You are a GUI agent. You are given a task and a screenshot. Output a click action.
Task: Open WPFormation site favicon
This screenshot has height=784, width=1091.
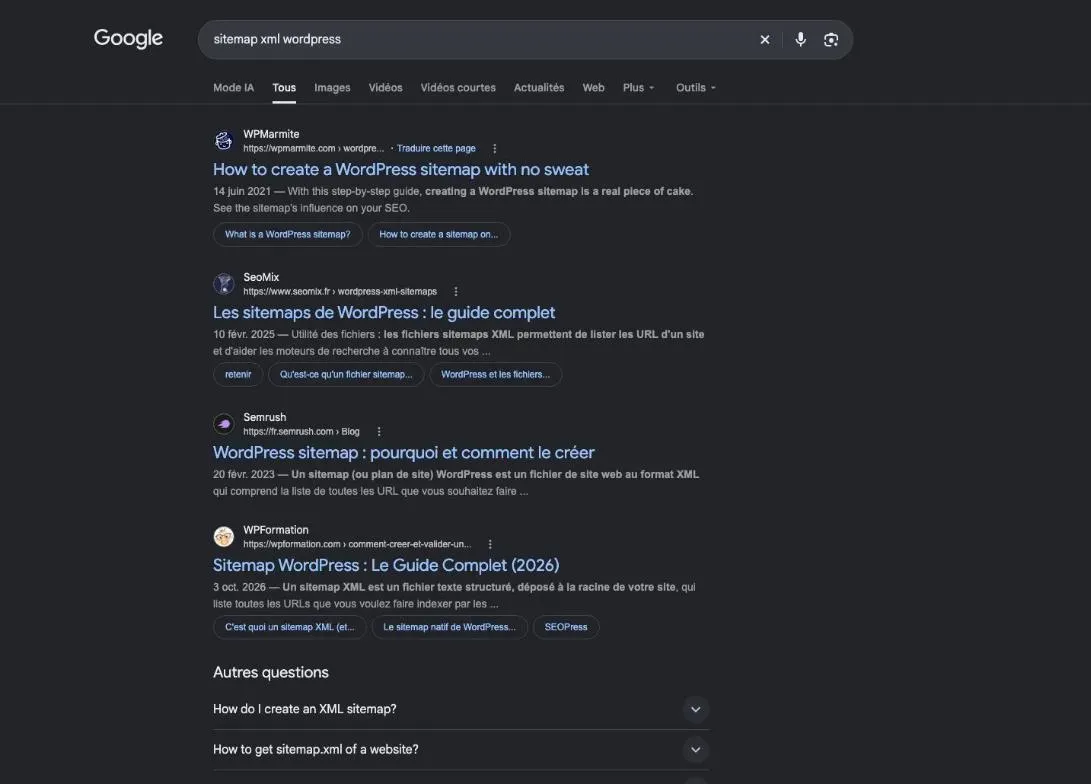coord(223,536)
